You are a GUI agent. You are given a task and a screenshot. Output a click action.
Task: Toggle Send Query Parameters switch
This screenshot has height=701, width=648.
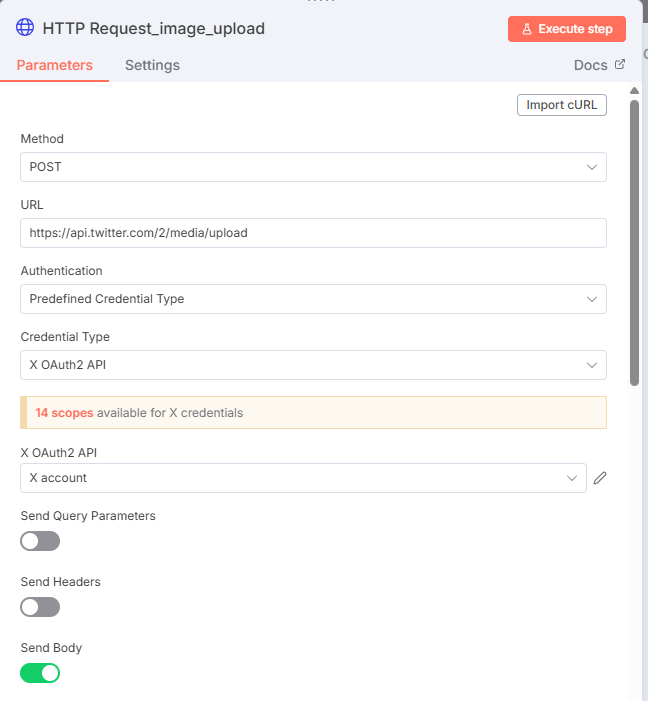click(40, 541)
